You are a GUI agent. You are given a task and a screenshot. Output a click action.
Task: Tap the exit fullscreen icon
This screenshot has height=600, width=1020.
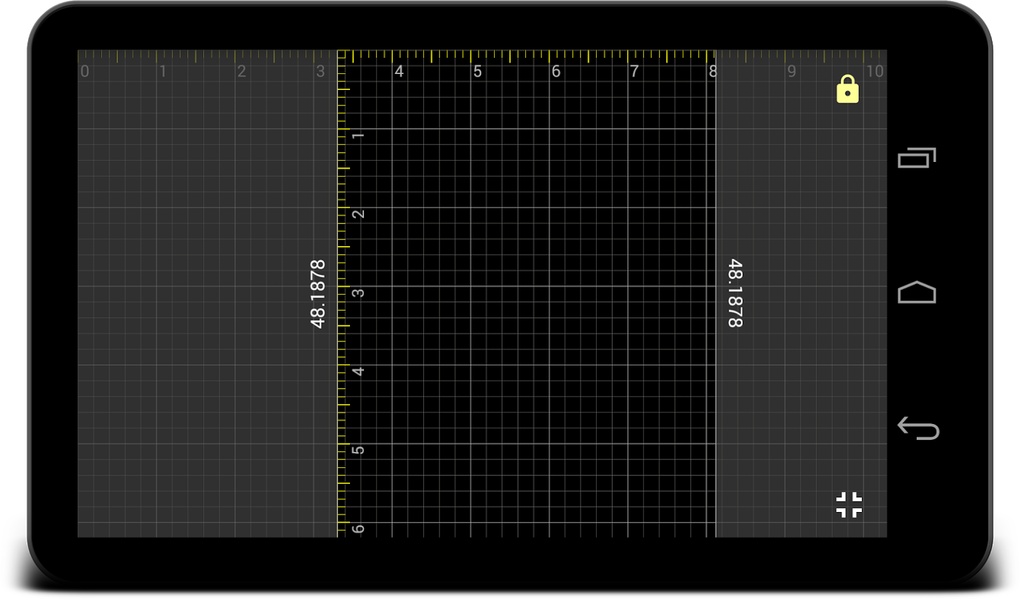pos(849,504)
